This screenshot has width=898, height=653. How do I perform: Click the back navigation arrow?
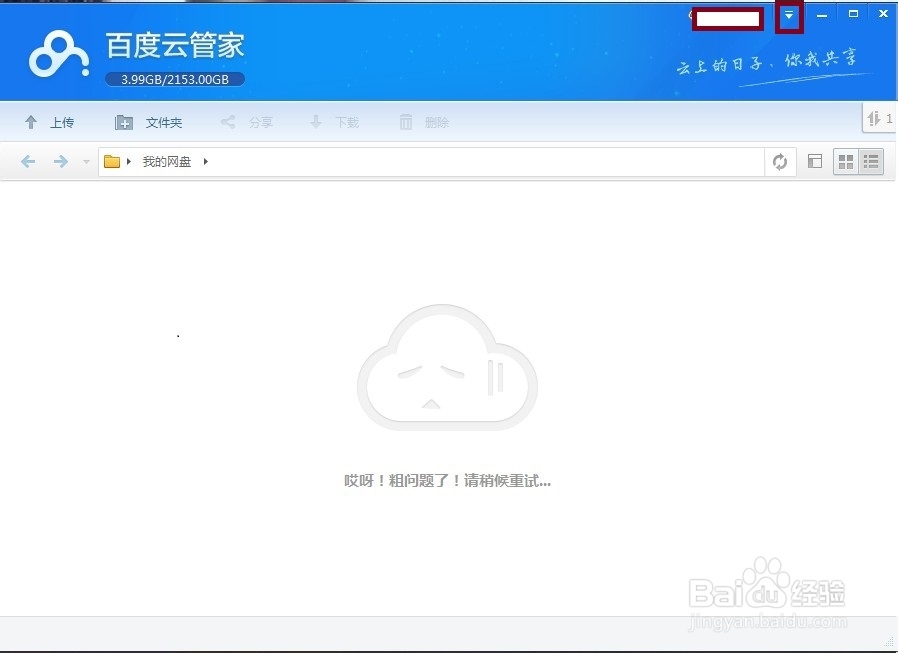pyautogui.click(x=27, y=161)
